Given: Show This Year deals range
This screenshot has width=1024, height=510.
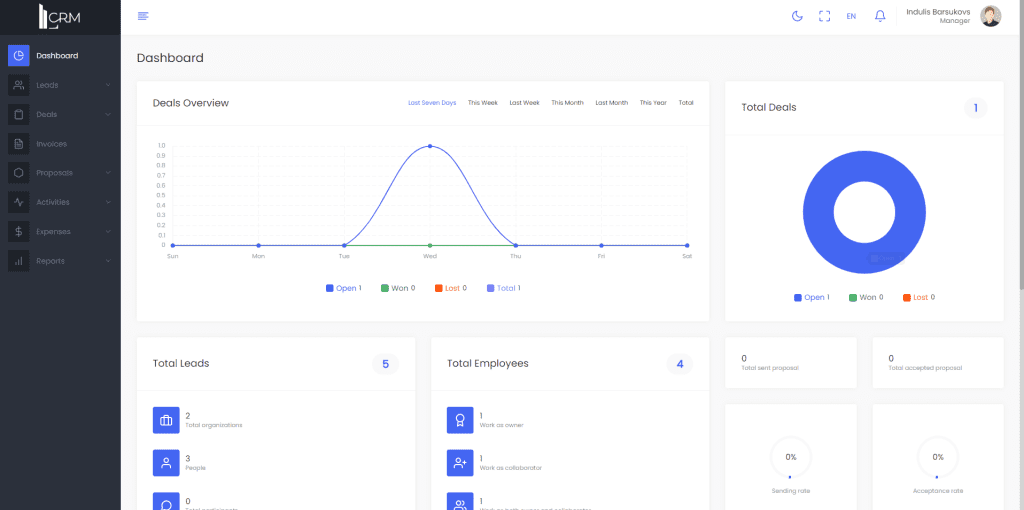Looking at the screenshot, I should (653, 103).
